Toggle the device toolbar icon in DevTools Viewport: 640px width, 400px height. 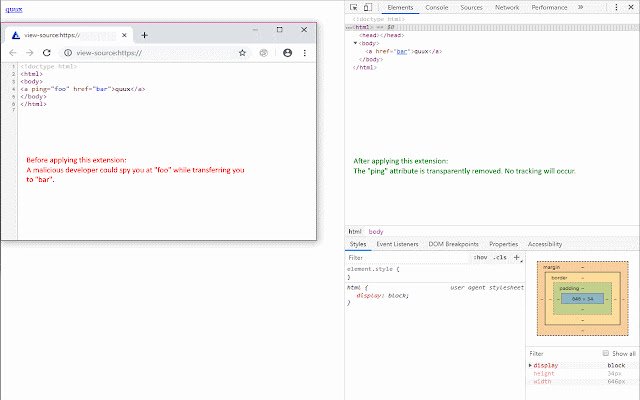(x=368, y=7)
